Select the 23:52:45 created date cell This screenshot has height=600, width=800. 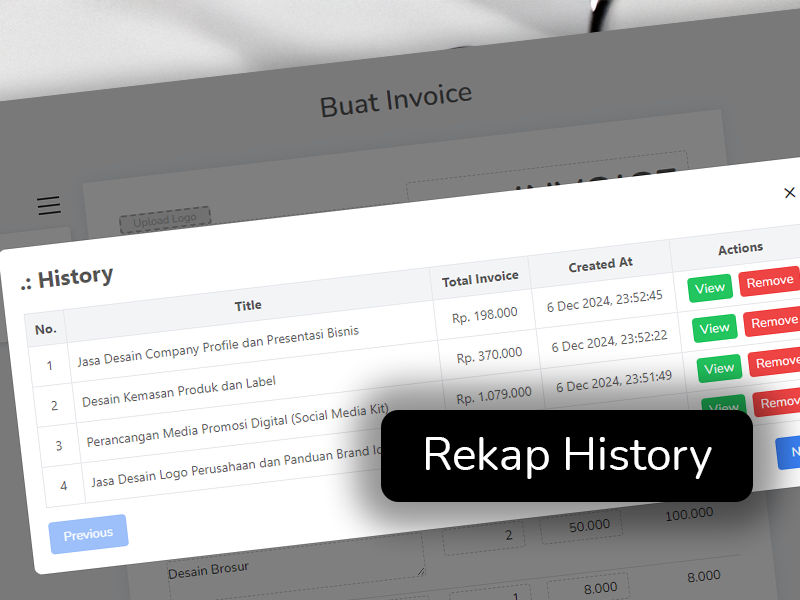pyautogui.click(x=605, y=301)
